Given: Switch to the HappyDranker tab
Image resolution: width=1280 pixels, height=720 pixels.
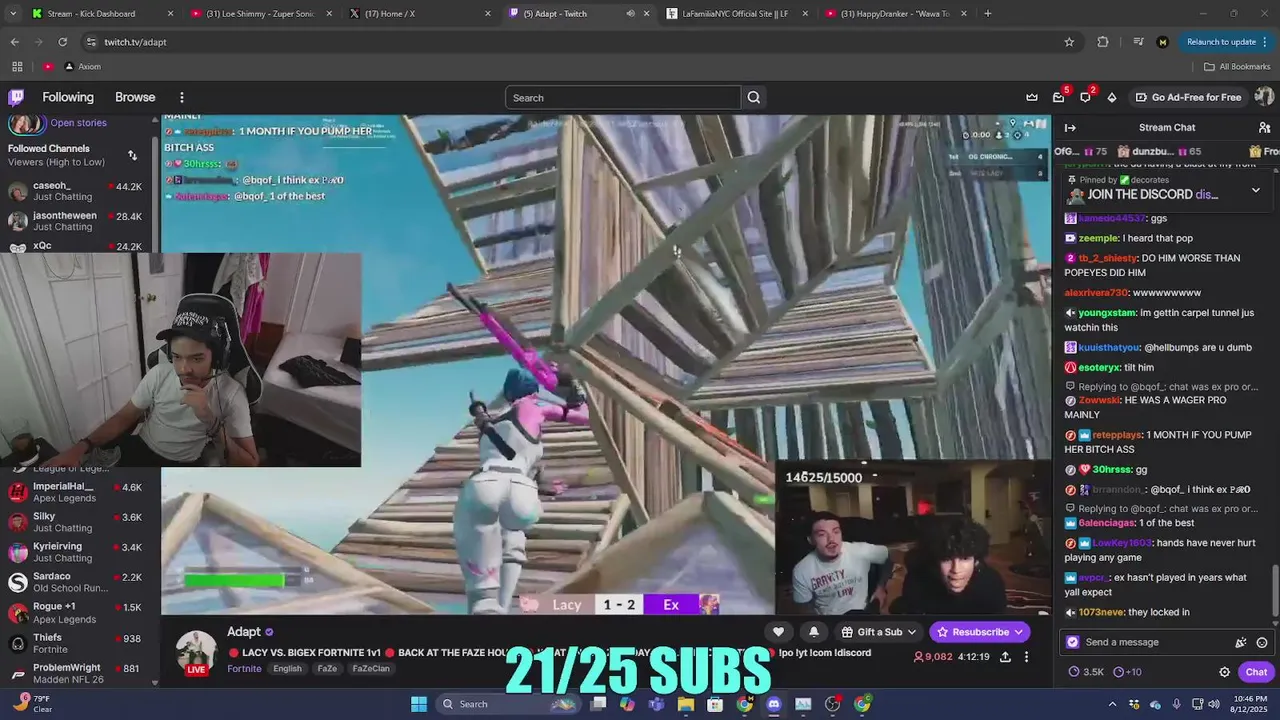Looking at the screenshot, I should 895,13.
